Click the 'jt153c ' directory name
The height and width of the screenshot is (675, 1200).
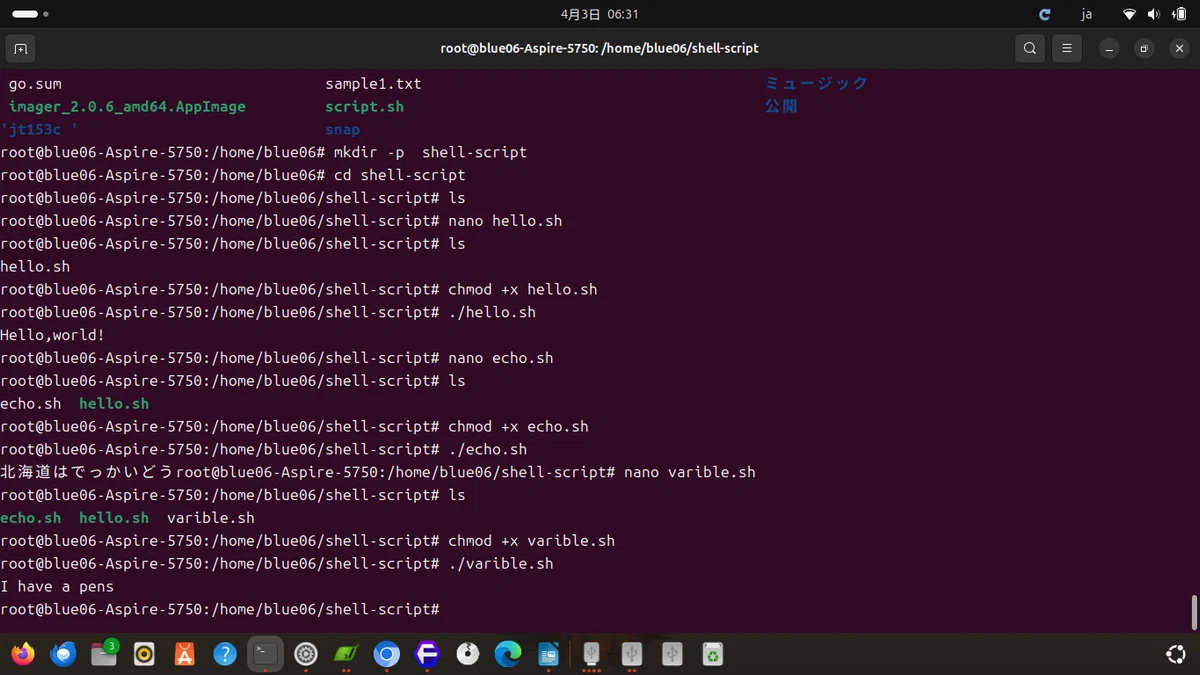pos(39,130)
